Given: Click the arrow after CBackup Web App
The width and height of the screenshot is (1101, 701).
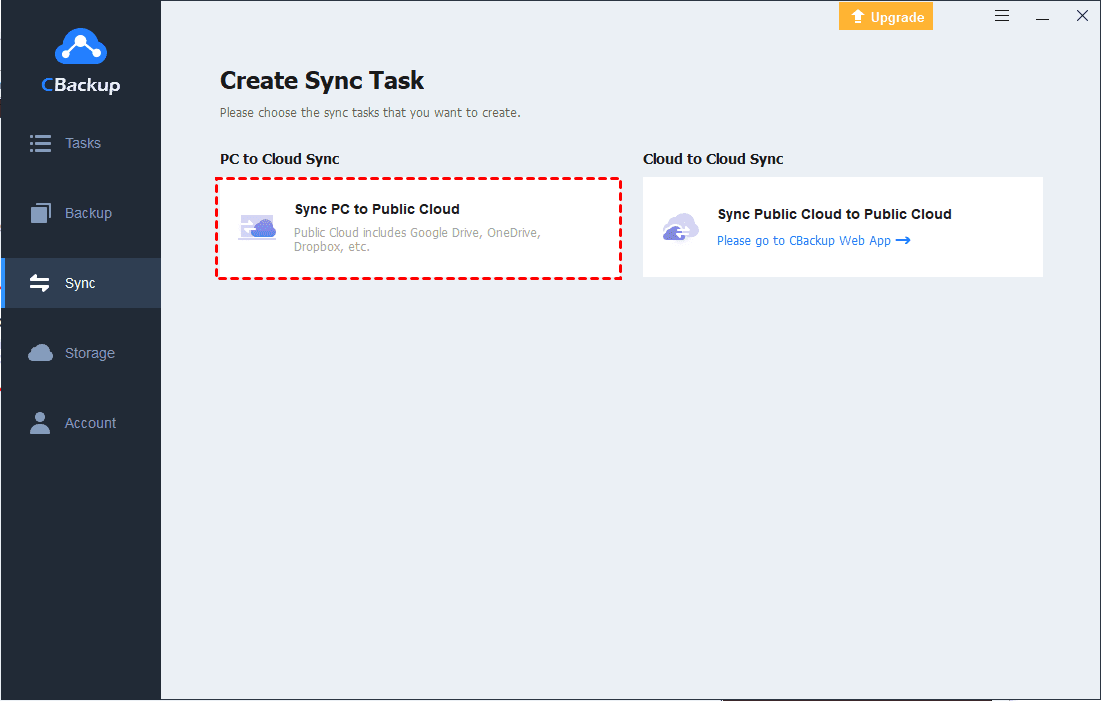Looking at the screenshot, I should (x=903, y=241).
